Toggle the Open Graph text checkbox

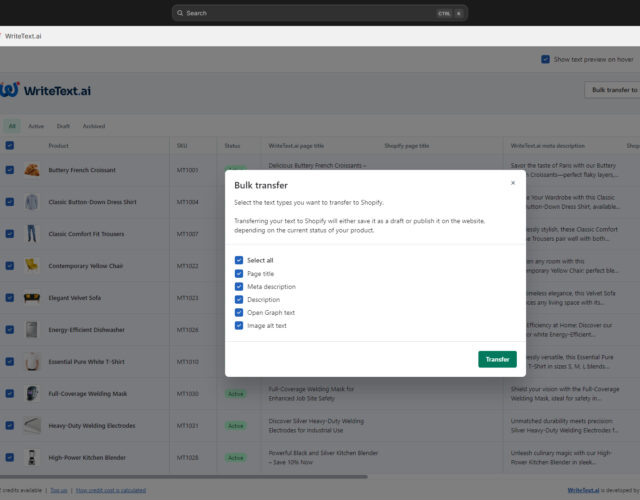[239, 312]
